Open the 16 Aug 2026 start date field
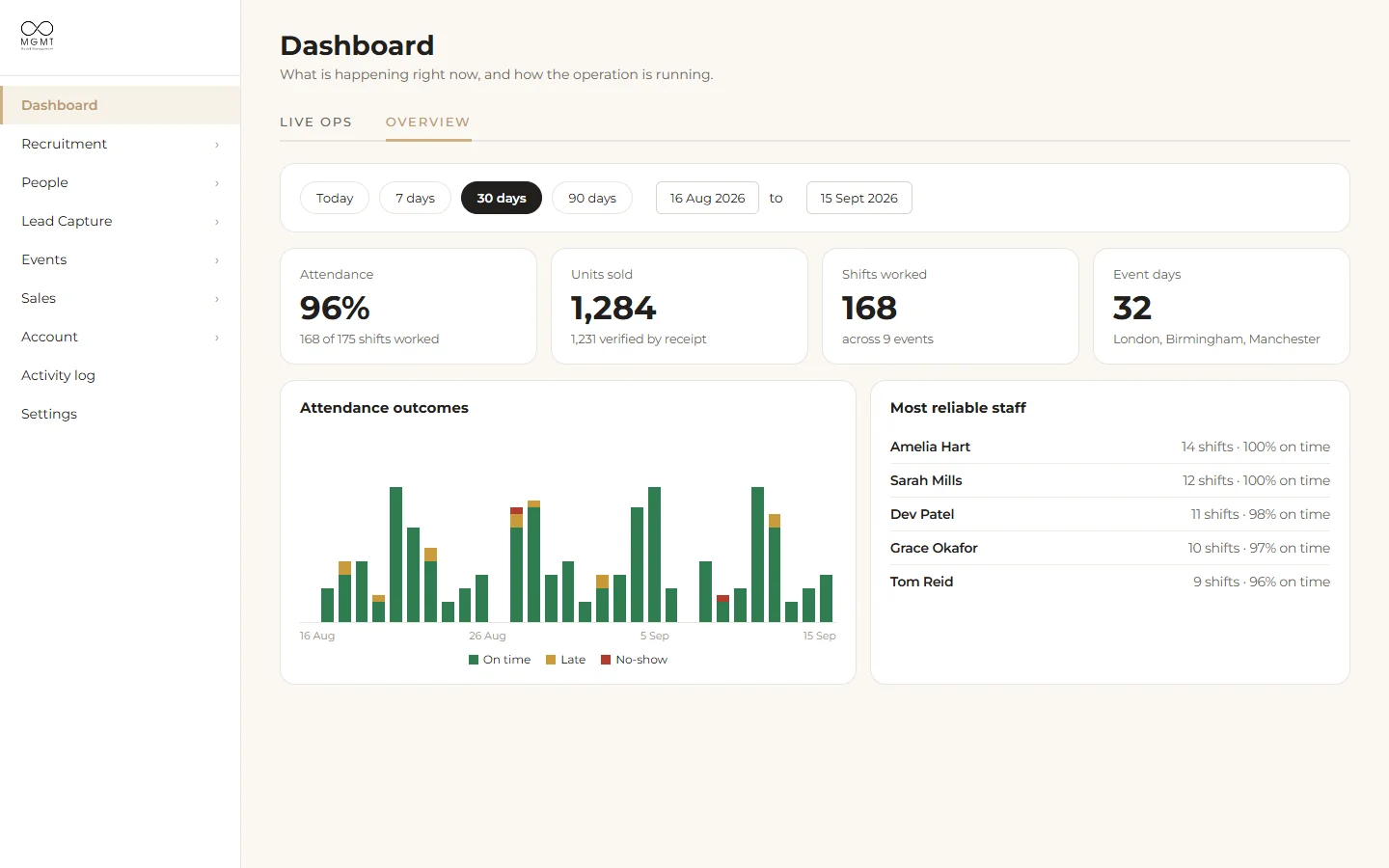This screenshot has width=1389, height=868. tap(707, 198)
